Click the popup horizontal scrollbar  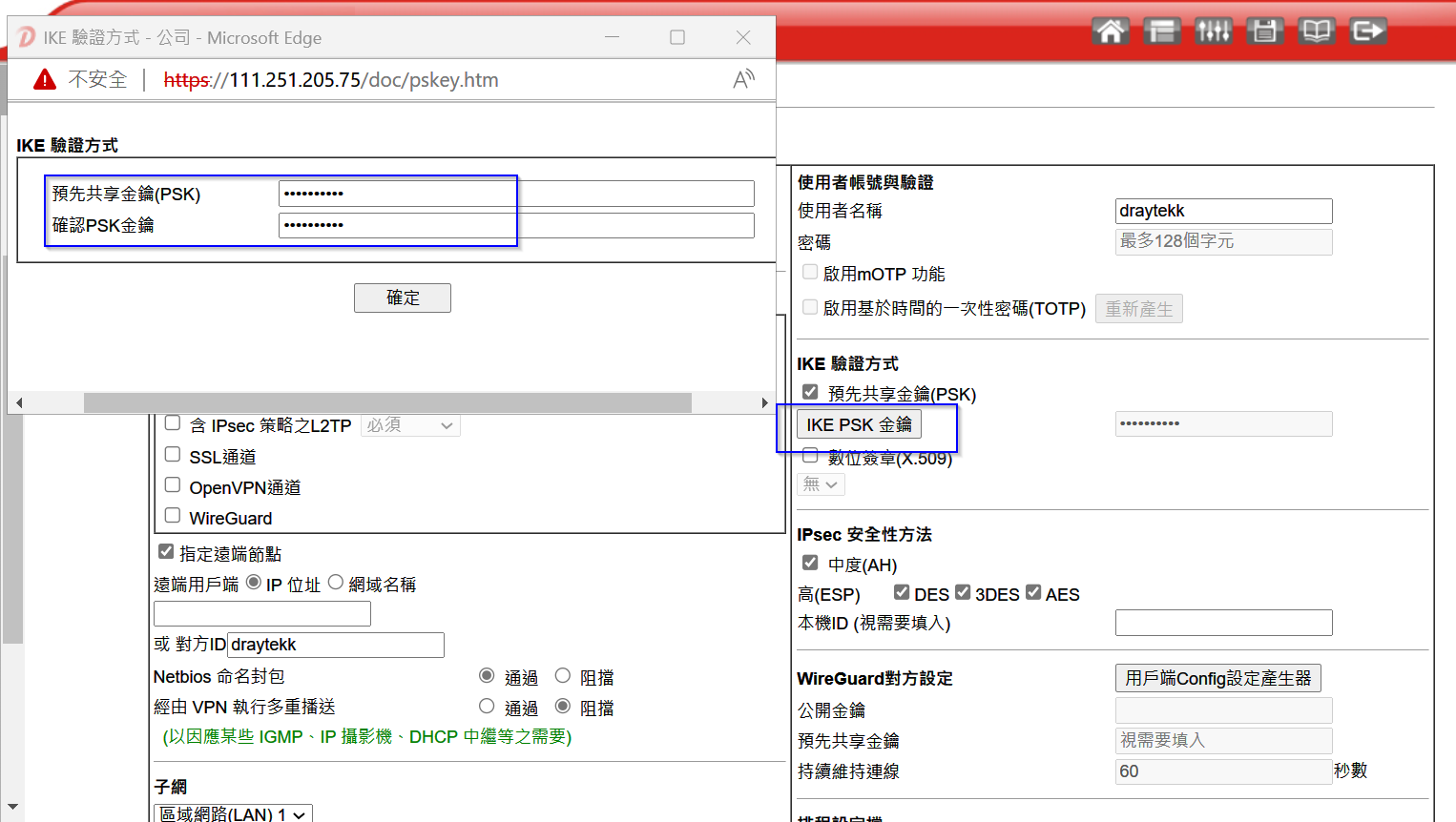pyautogui.click(x=387, y=403)
